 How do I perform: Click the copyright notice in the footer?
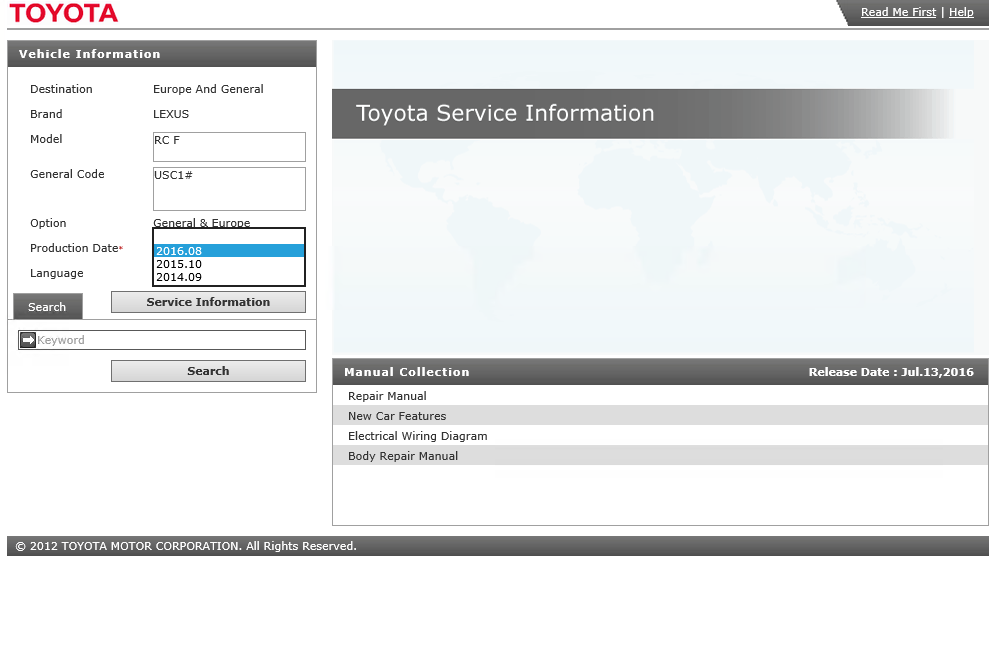tap(186, 546)
